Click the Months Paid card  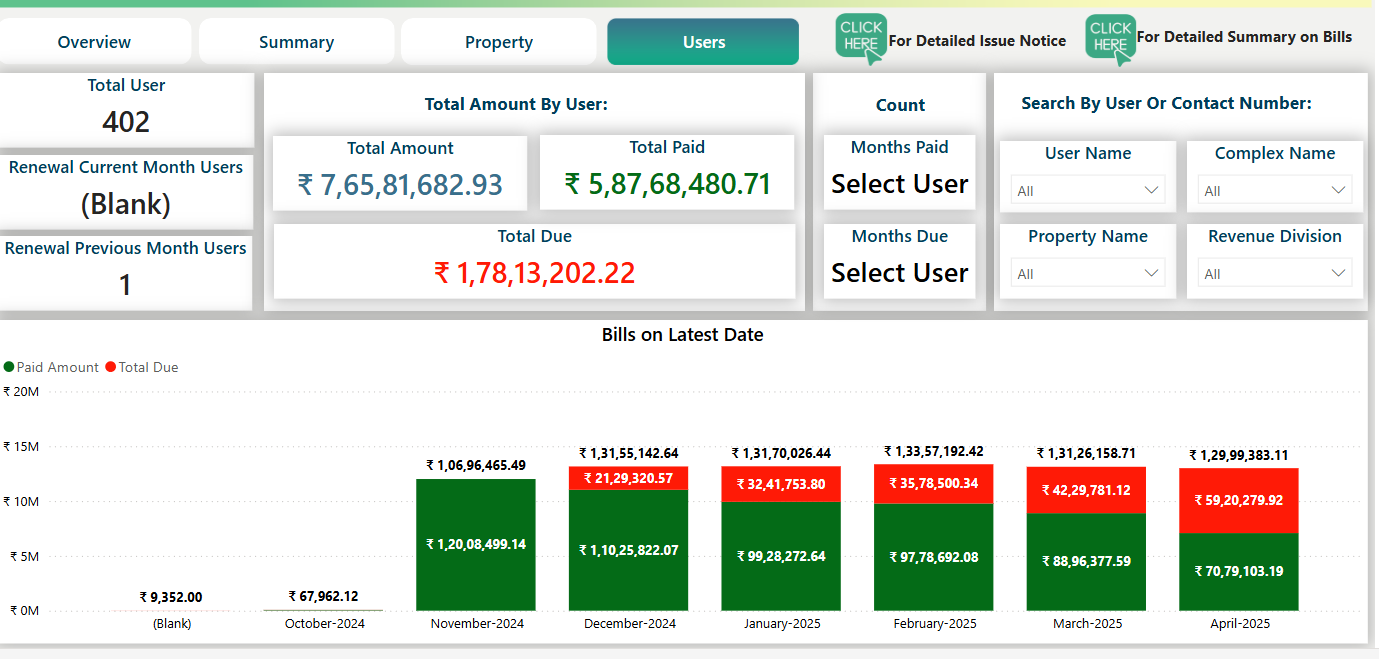899,172
